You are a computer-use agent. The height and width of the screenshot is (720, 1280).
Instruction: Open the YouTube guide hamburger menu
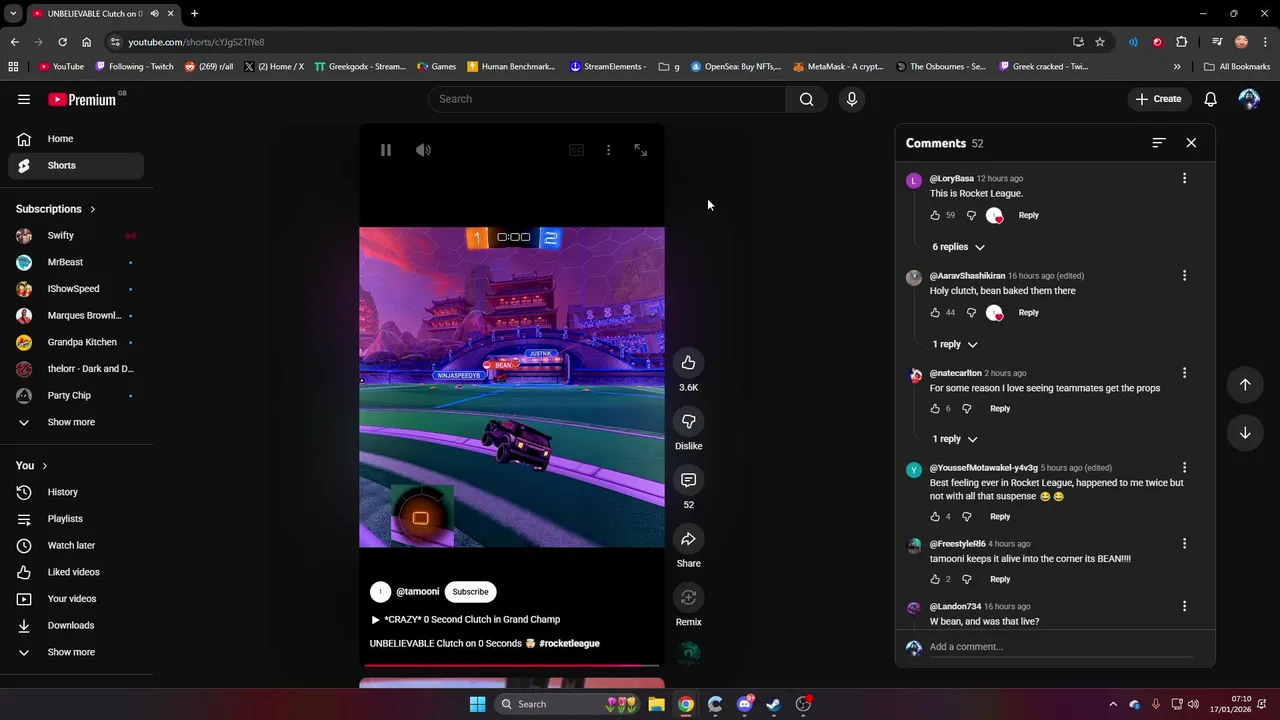pos(24,99)
